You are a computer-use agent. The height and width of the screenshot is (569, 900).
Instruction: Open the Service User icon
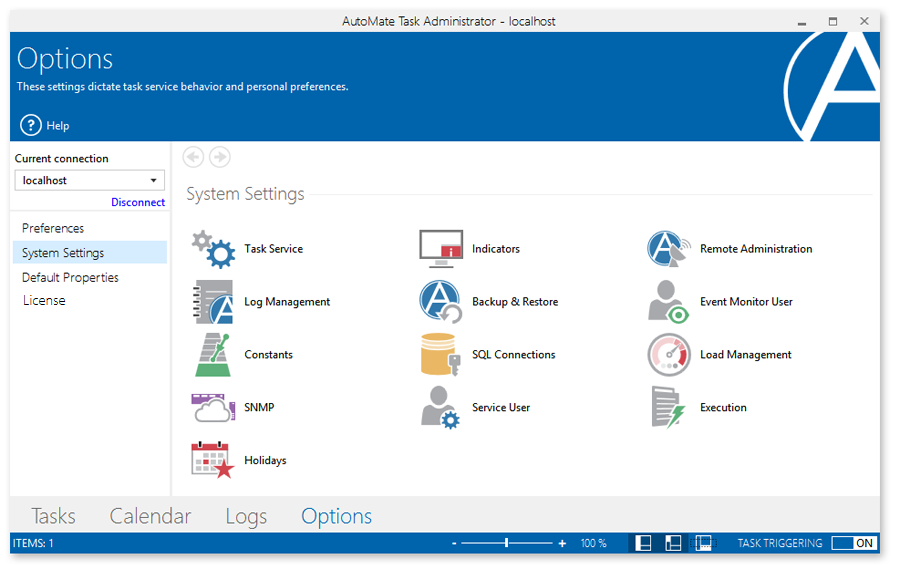point(441,408)
